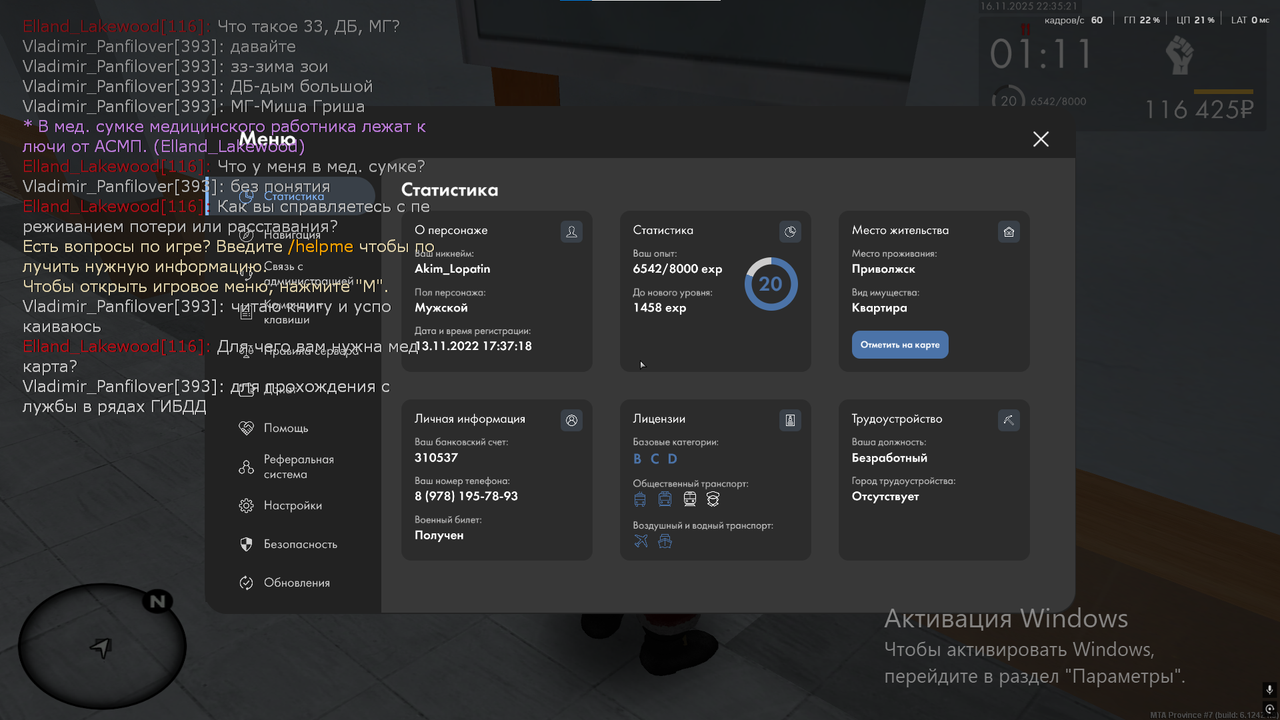Click the nickname Akim_Lopatin

[453, 269]
